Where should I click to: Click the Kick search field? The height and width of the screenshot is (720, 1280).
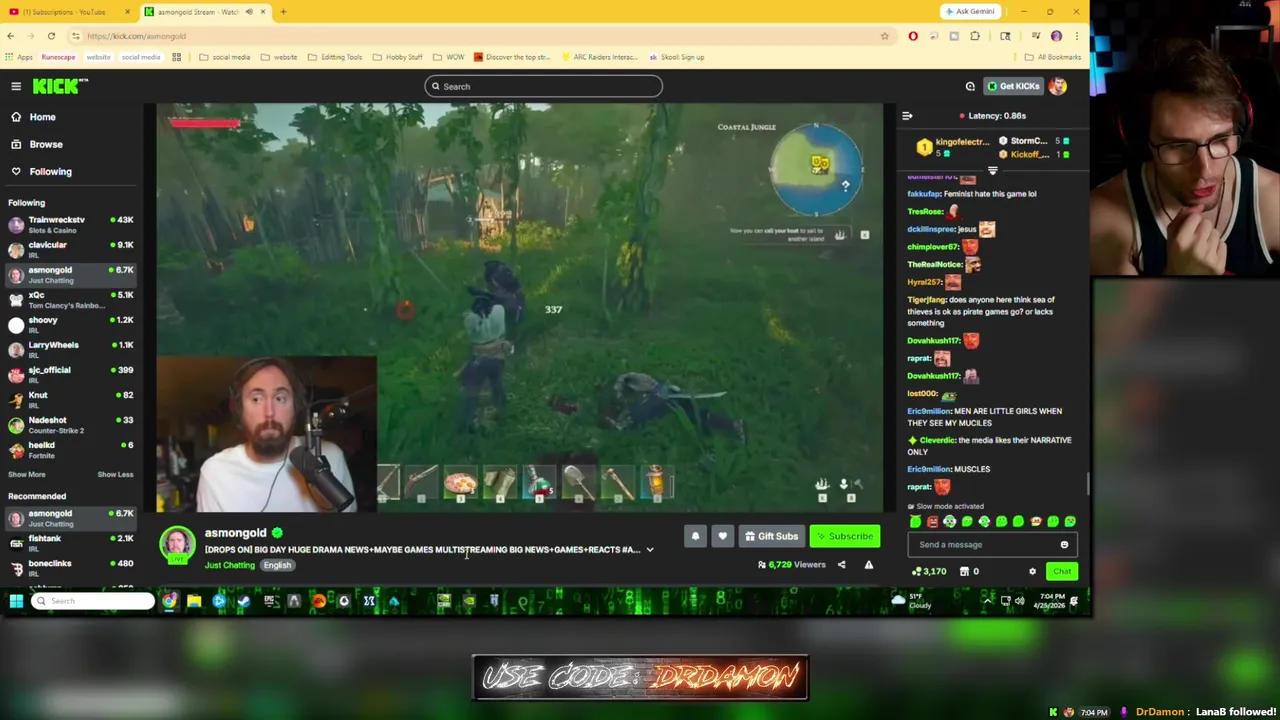click(543, 86)
